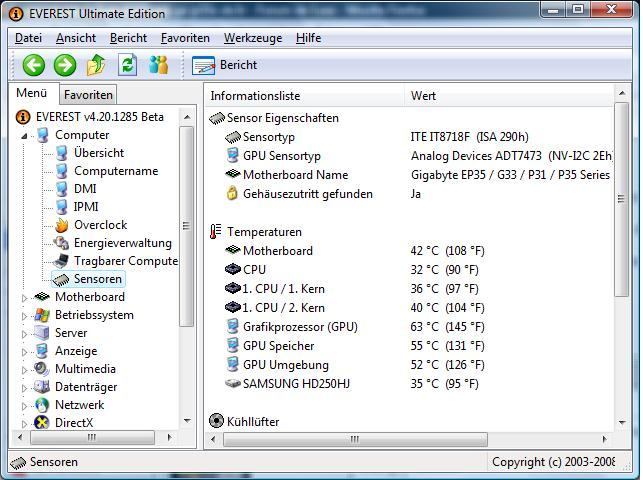This screenshot has height=480, width=643.
Task: Click the CPU temperature chip icon
Action: pyautogui.click(x=233, y=269)
